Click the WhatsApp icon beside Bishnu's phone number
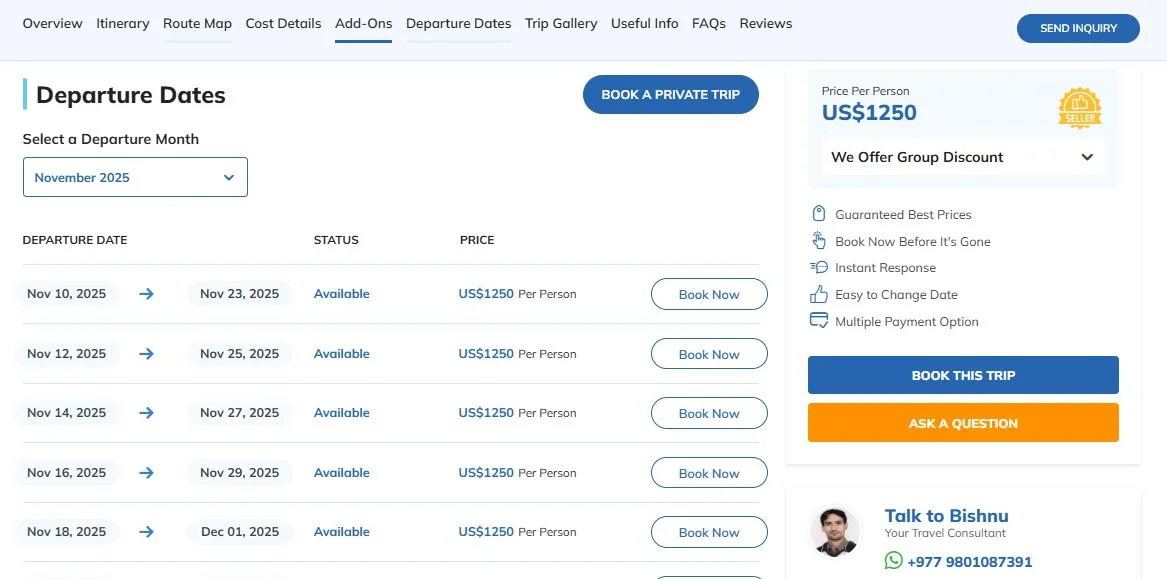1167x579 pixels. (x=893, y=561)
